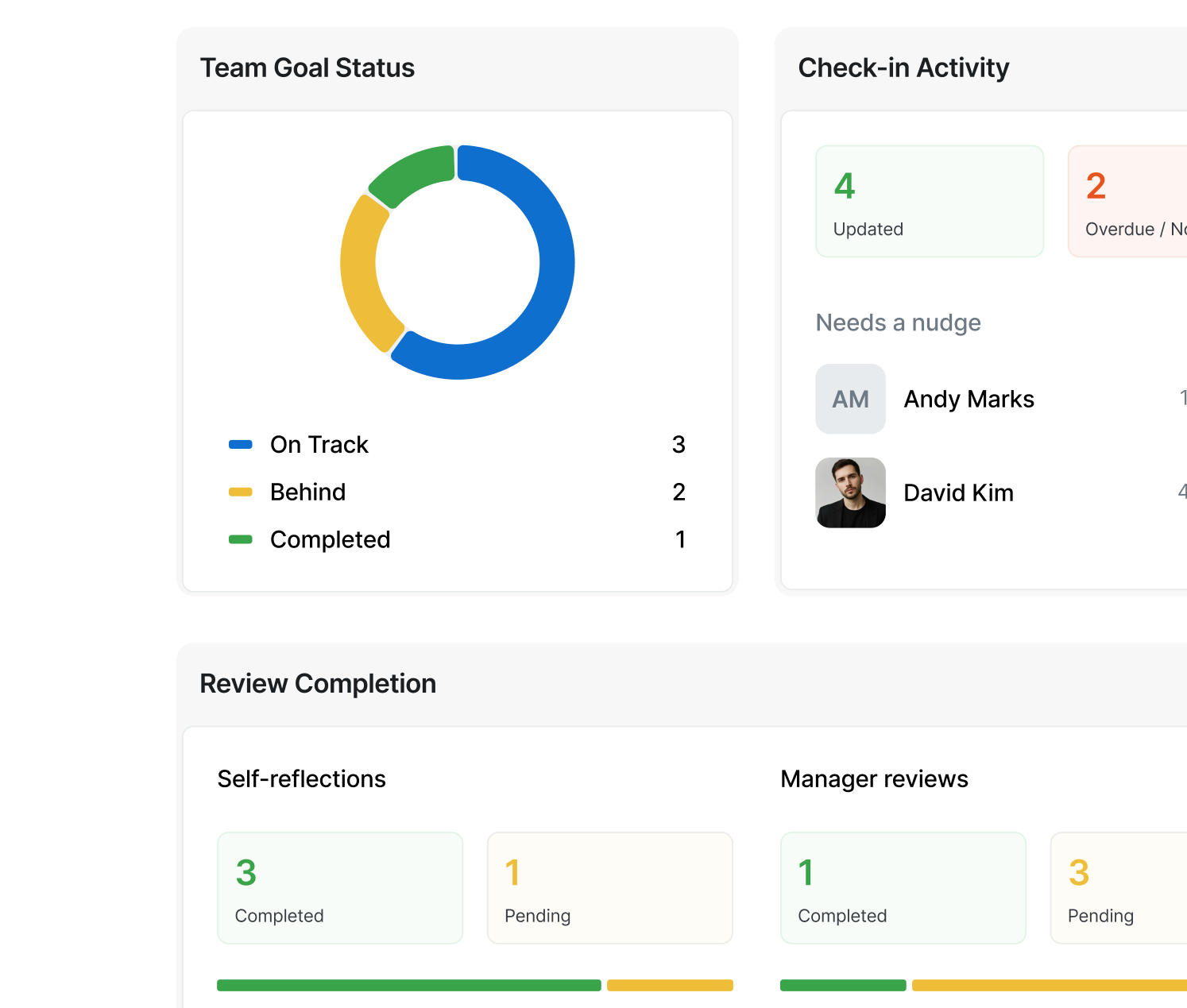1187x1008 pixels.
Task: Open Andy Marks in Needs a nudge
Action: 1001,399
